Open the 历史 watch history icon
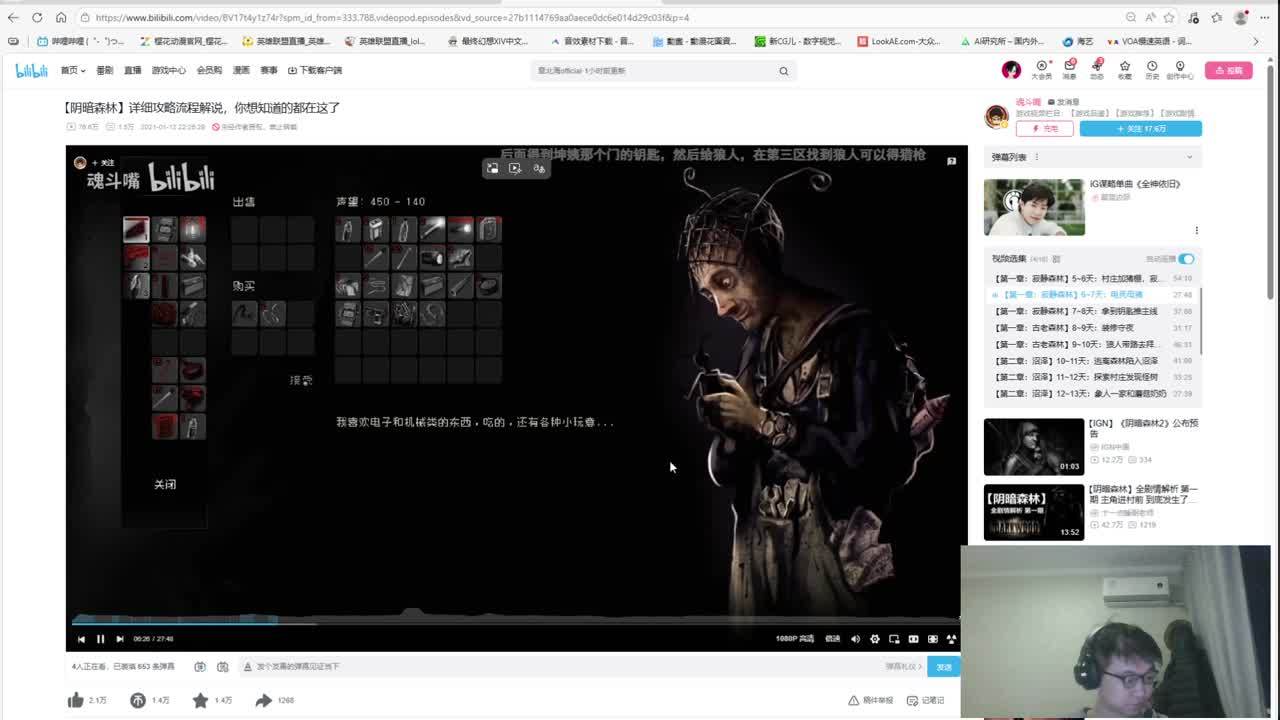 [x=1152, y=70]
